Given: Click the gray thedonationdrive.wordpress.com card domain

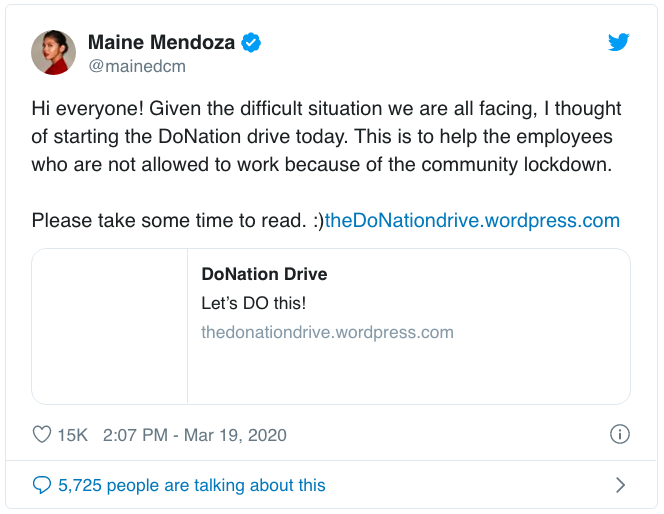Looking at the screenshot, I should click(327, 332).
